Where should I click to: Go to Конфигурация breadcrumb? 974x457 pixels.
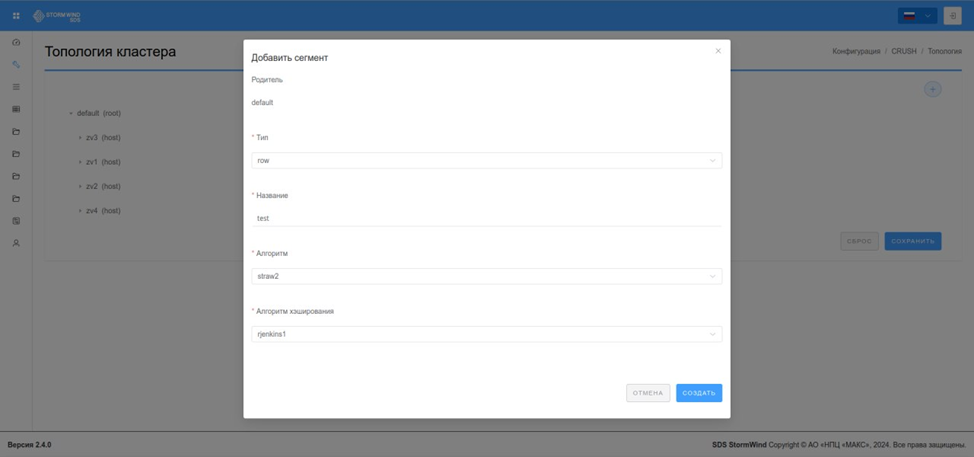tap(856, 51)
